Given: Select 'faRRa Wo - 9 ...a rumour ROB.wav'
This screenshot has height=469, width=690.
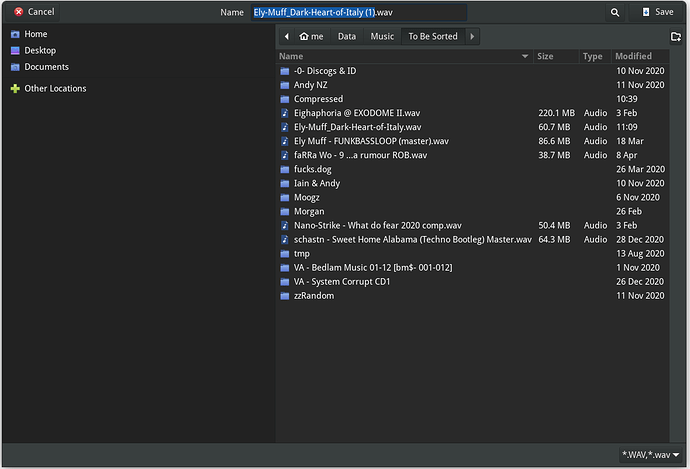Looking at the screenshot, I should [x=360, y=155].
